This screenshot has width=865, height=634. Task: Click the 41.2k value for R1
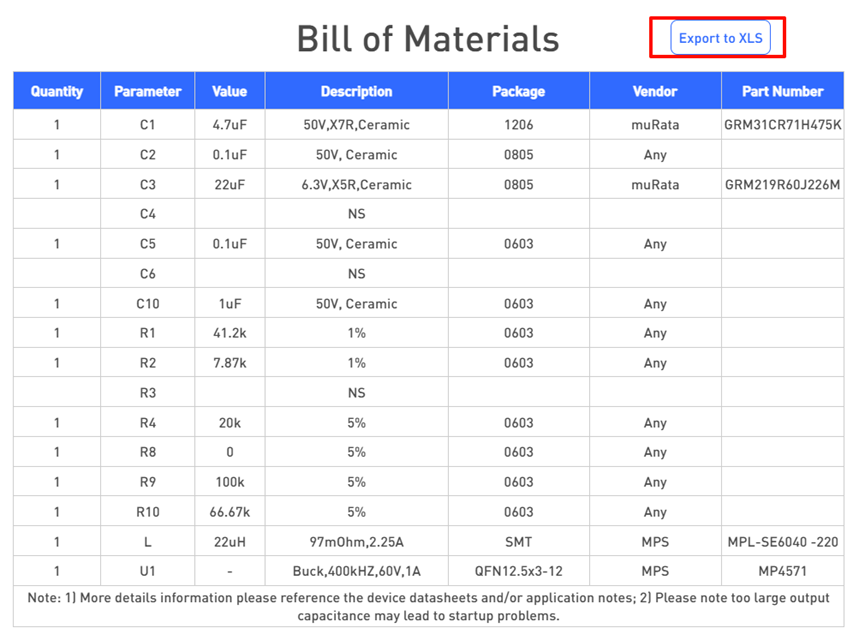click(229, 333)
